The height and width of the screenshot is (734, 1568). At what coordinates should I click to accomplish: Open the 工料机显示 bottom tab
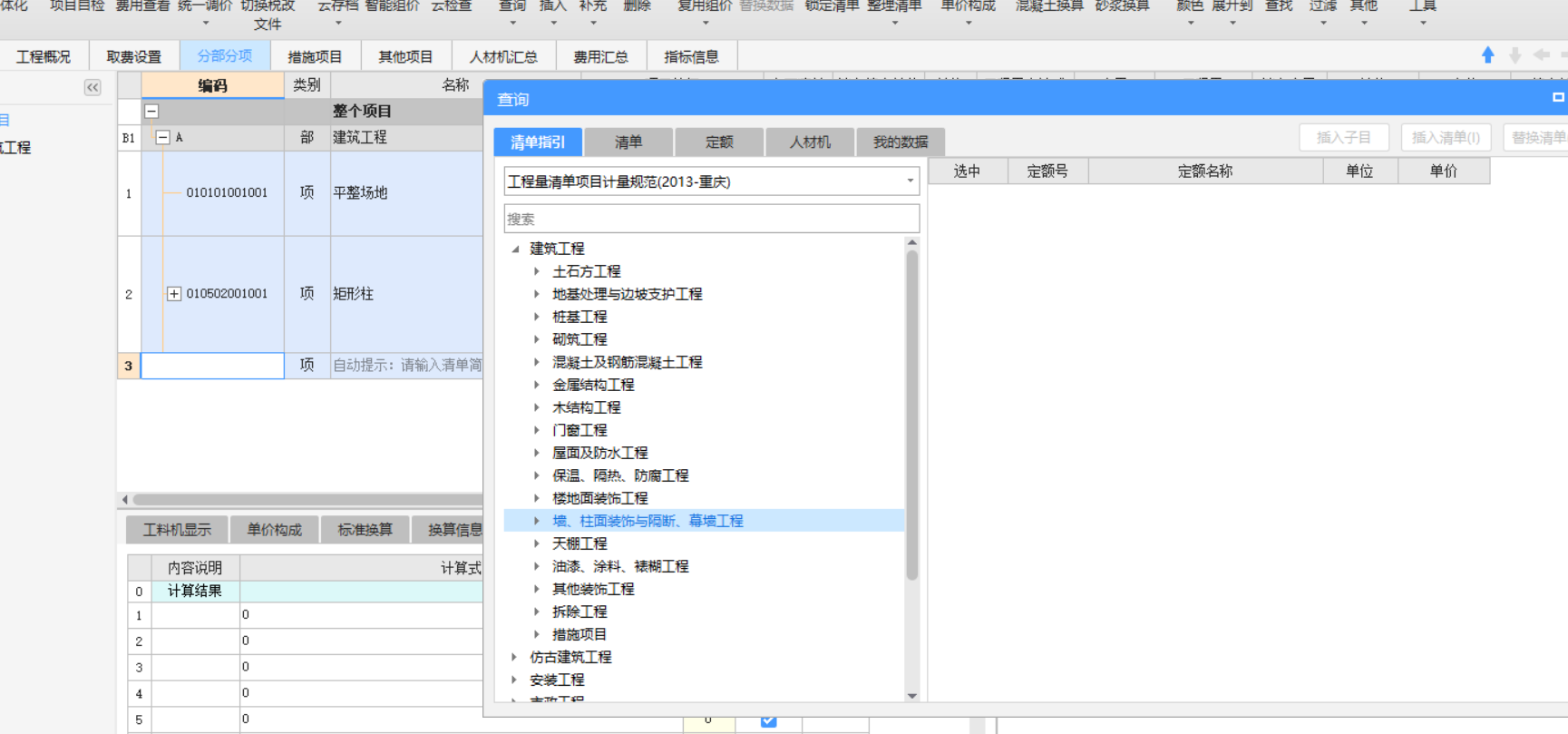[177, 530]
